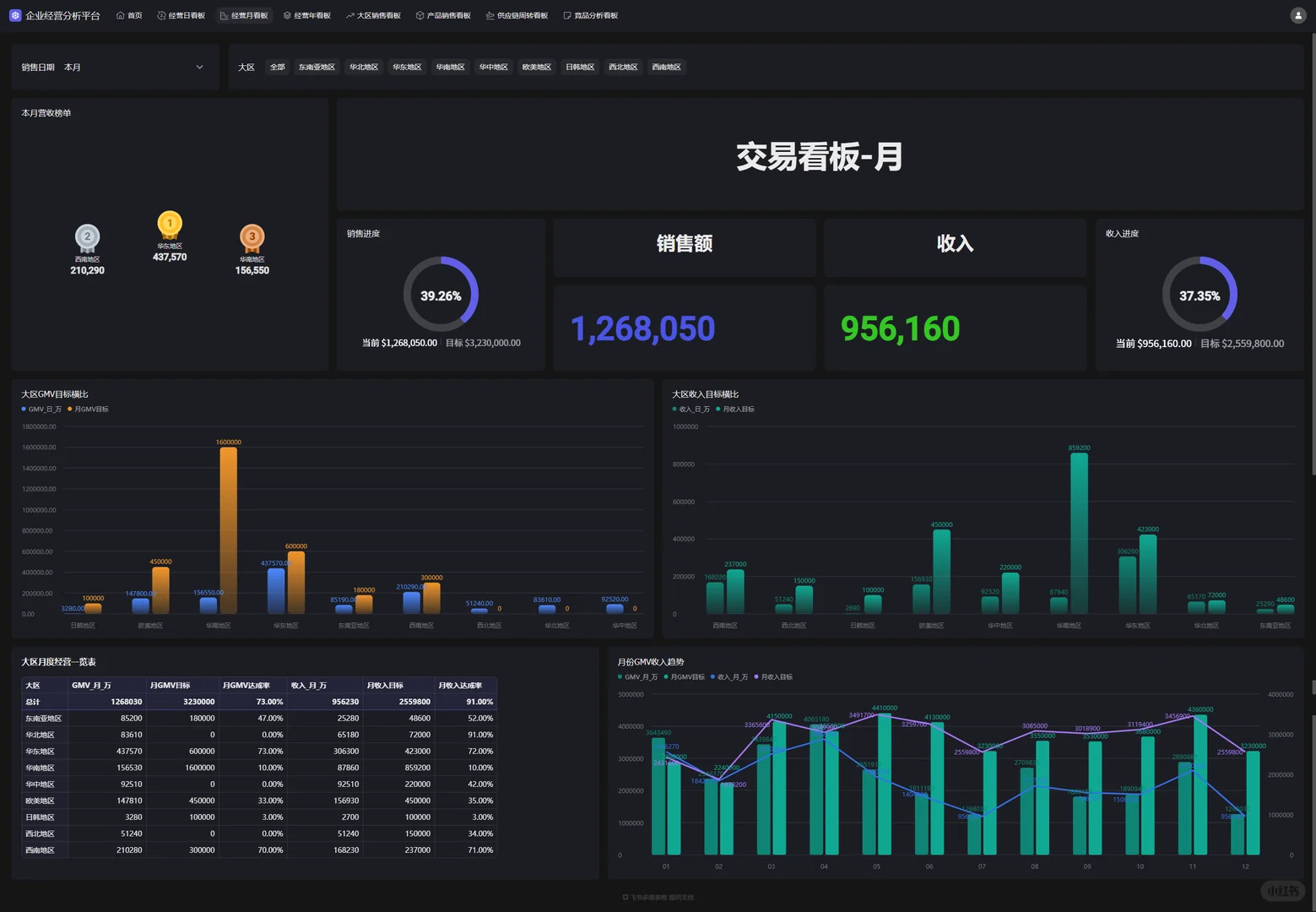Toggle GMV_月_万 legend in GMV chart
The image size is (1316, 912).
(x=41, y=409)
